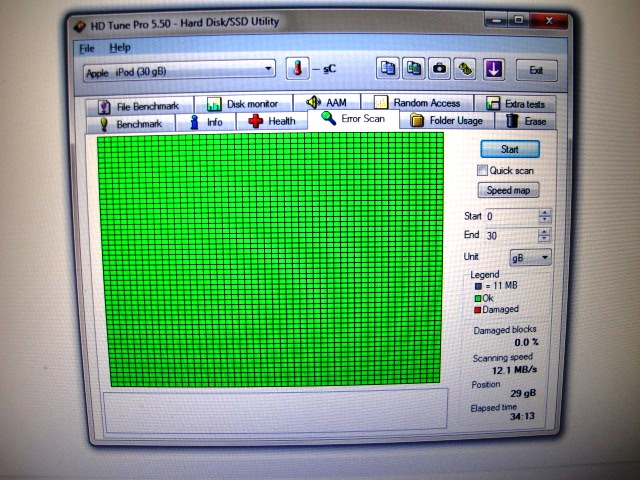
Task: Open the Help menu
Action: click(x=120, y=47)
